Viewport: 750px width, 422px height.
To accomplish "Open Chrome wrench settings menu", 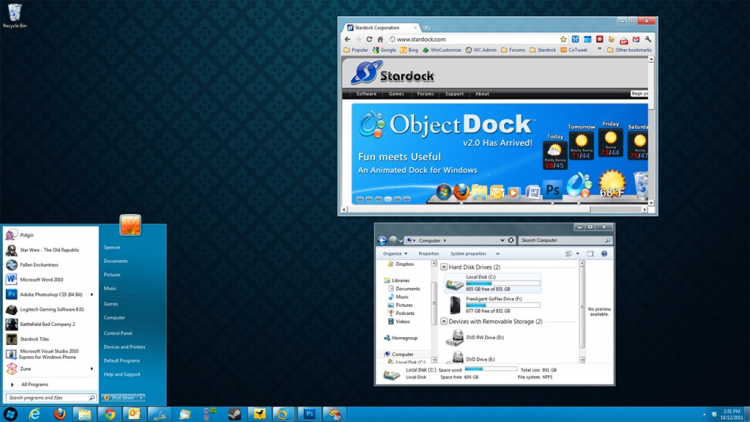I will (648, 39).
